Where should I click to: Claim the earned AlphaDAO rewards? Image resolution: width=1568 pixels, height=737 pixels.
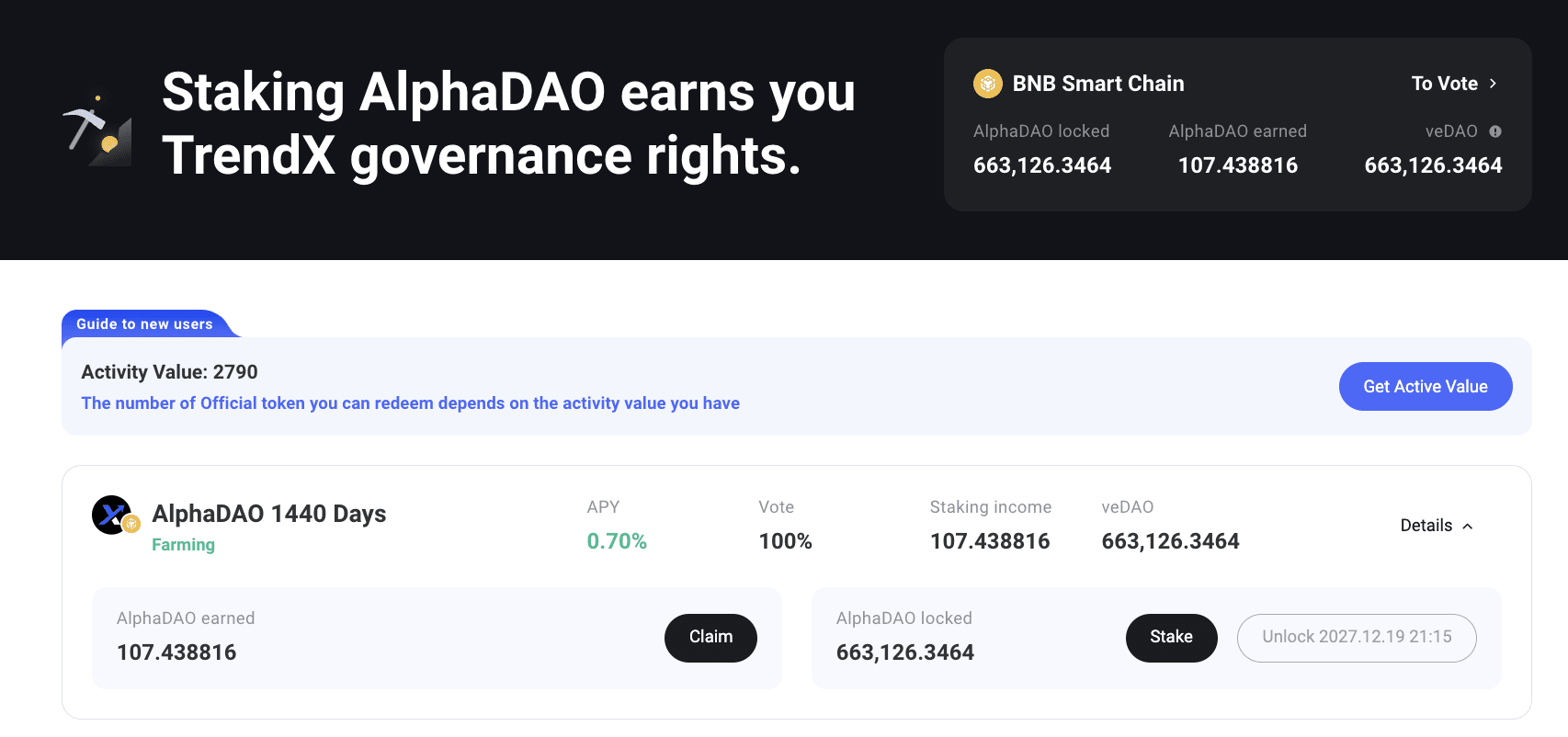point(710,638)
